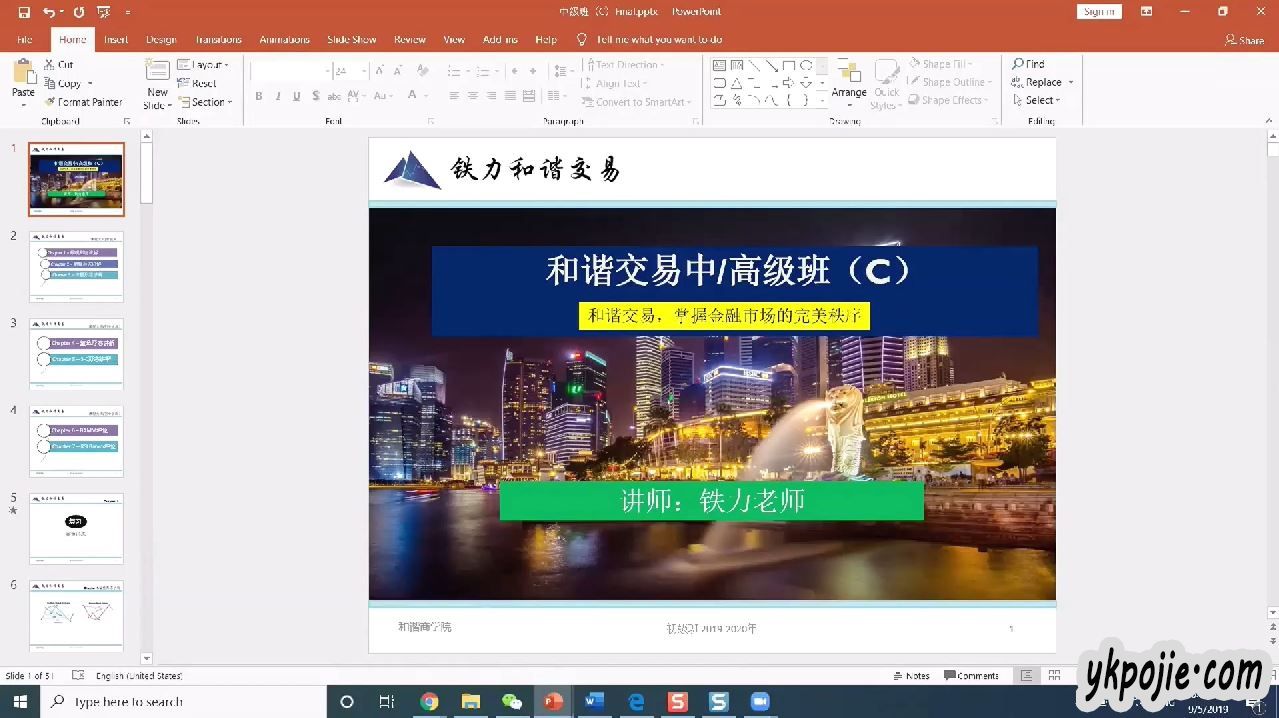
Task: Click the Paste icon in Clipboard group
Action: click(23, 73)
